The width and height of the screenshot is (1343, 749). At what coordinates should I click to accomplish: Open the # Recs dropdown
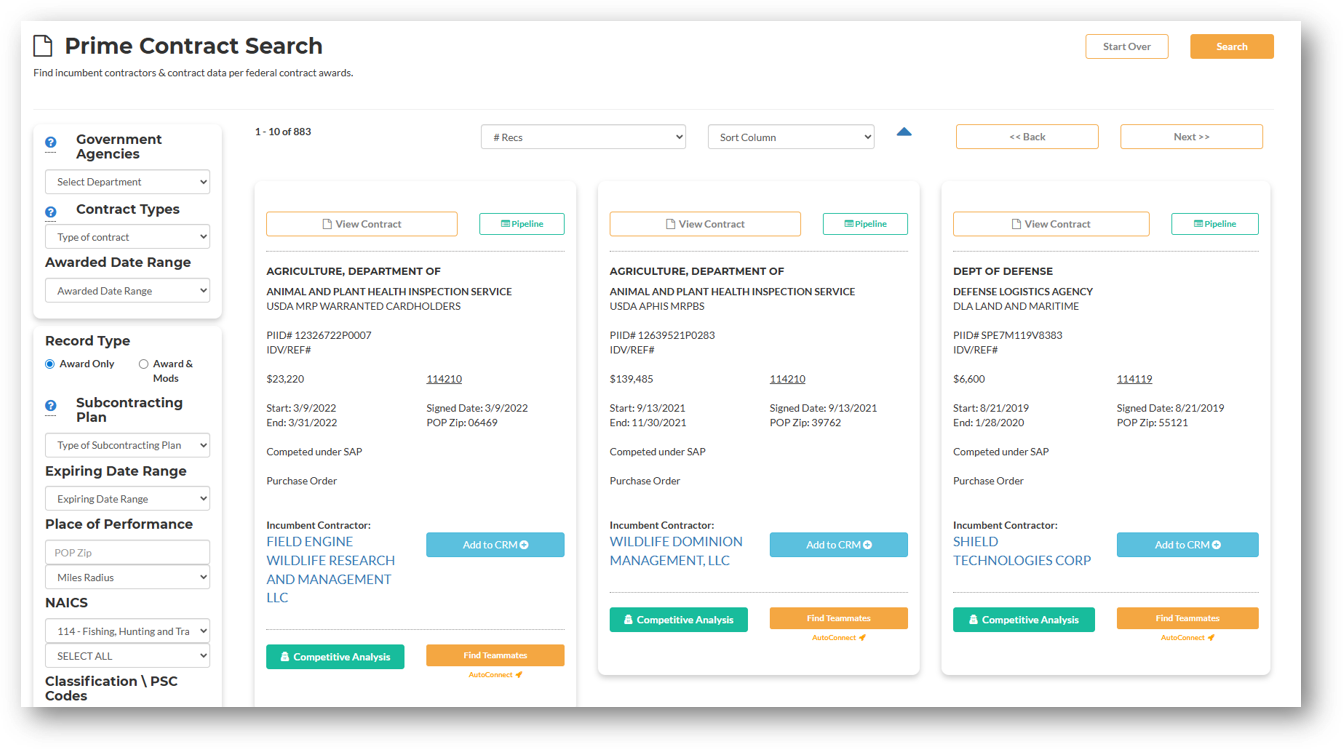pos(583,136)
